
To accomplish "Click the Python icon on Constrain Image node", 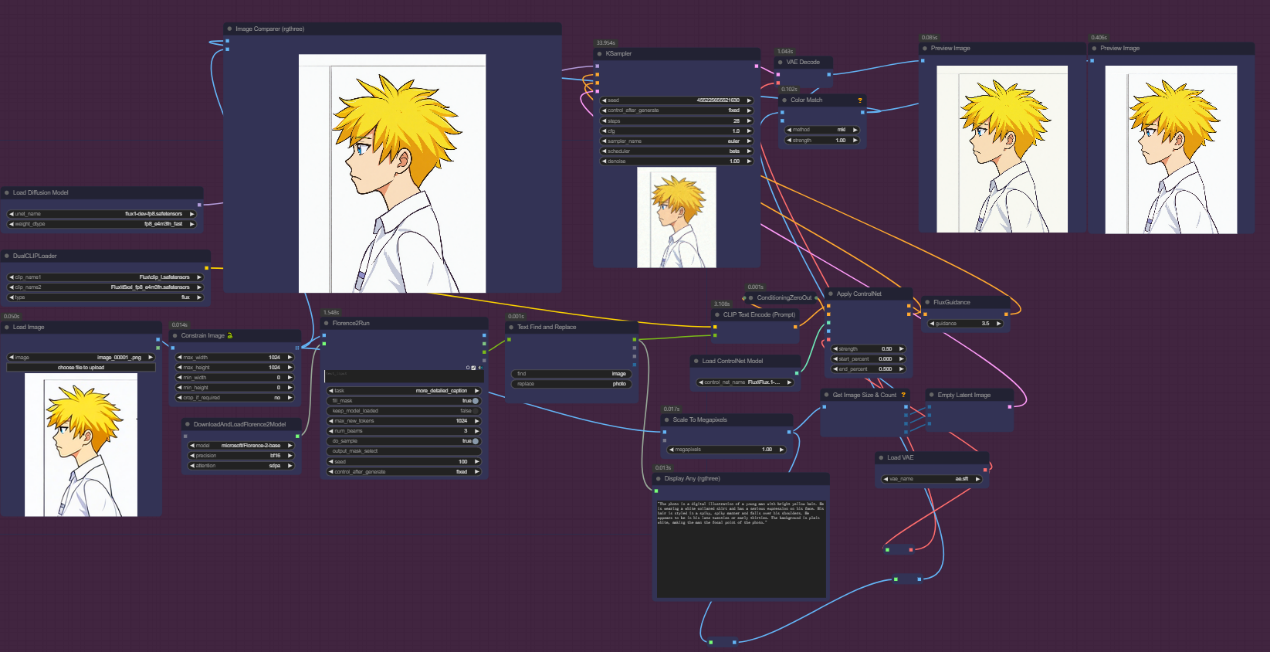I will 229,336.
